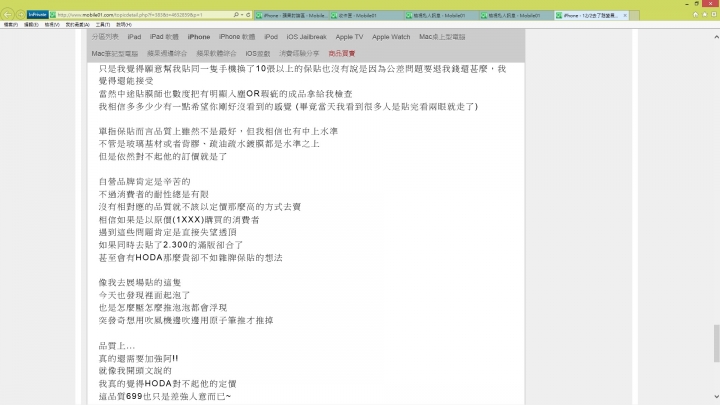Click the browser Forward arrow button

21,15
